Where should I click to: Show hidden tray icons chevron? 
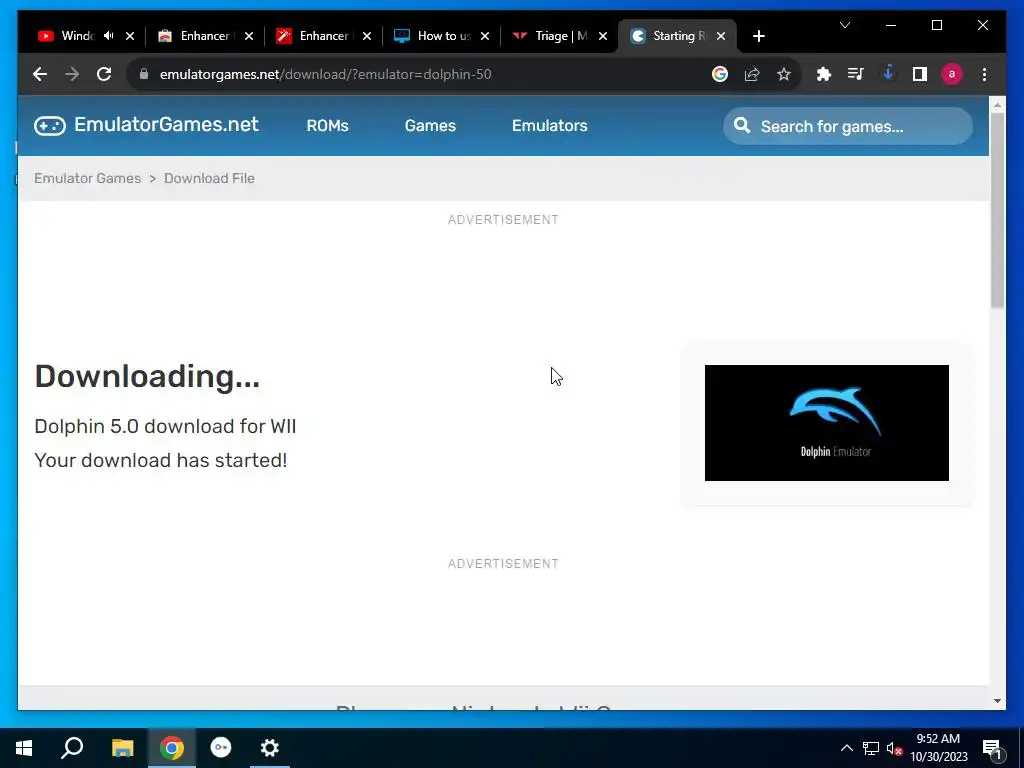(846, 748)
